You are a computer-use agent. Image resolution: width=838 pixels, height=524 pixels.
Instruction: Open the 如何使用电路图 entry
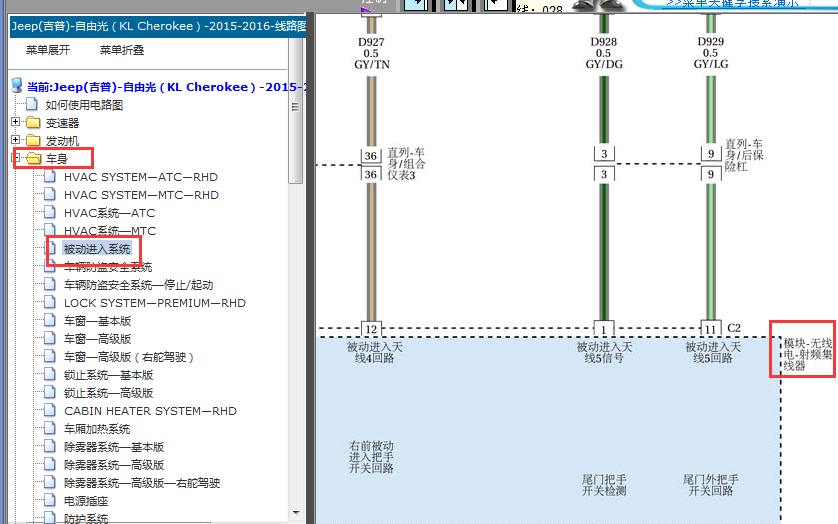point(84,105)
